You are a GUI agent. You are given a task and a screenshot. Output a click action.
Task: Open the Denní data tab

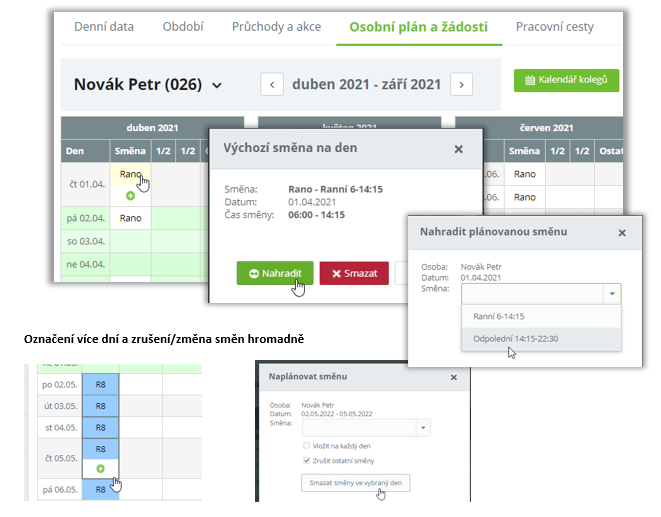point(104,27)
